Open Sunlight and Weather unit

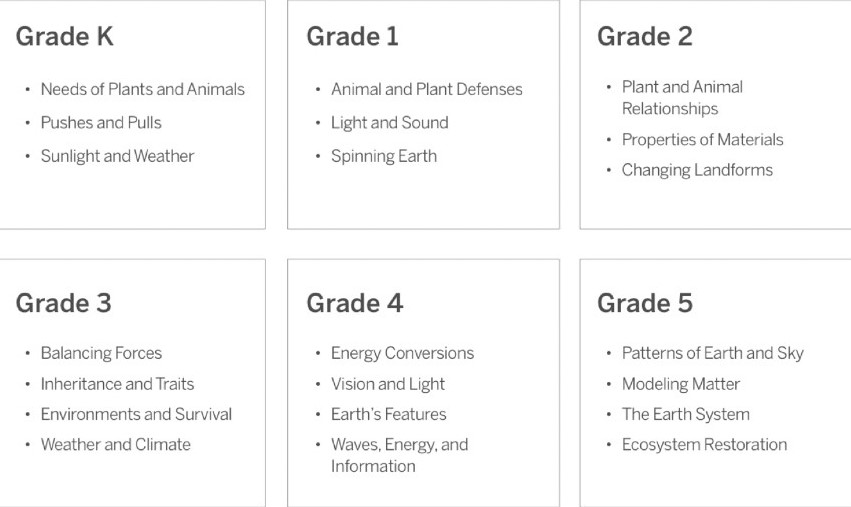point(117,156)
